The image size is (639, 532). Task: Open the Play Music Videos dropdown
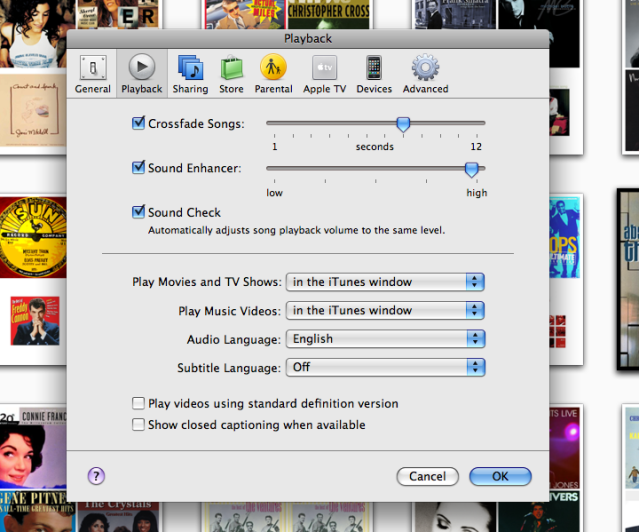pos(385,311)
